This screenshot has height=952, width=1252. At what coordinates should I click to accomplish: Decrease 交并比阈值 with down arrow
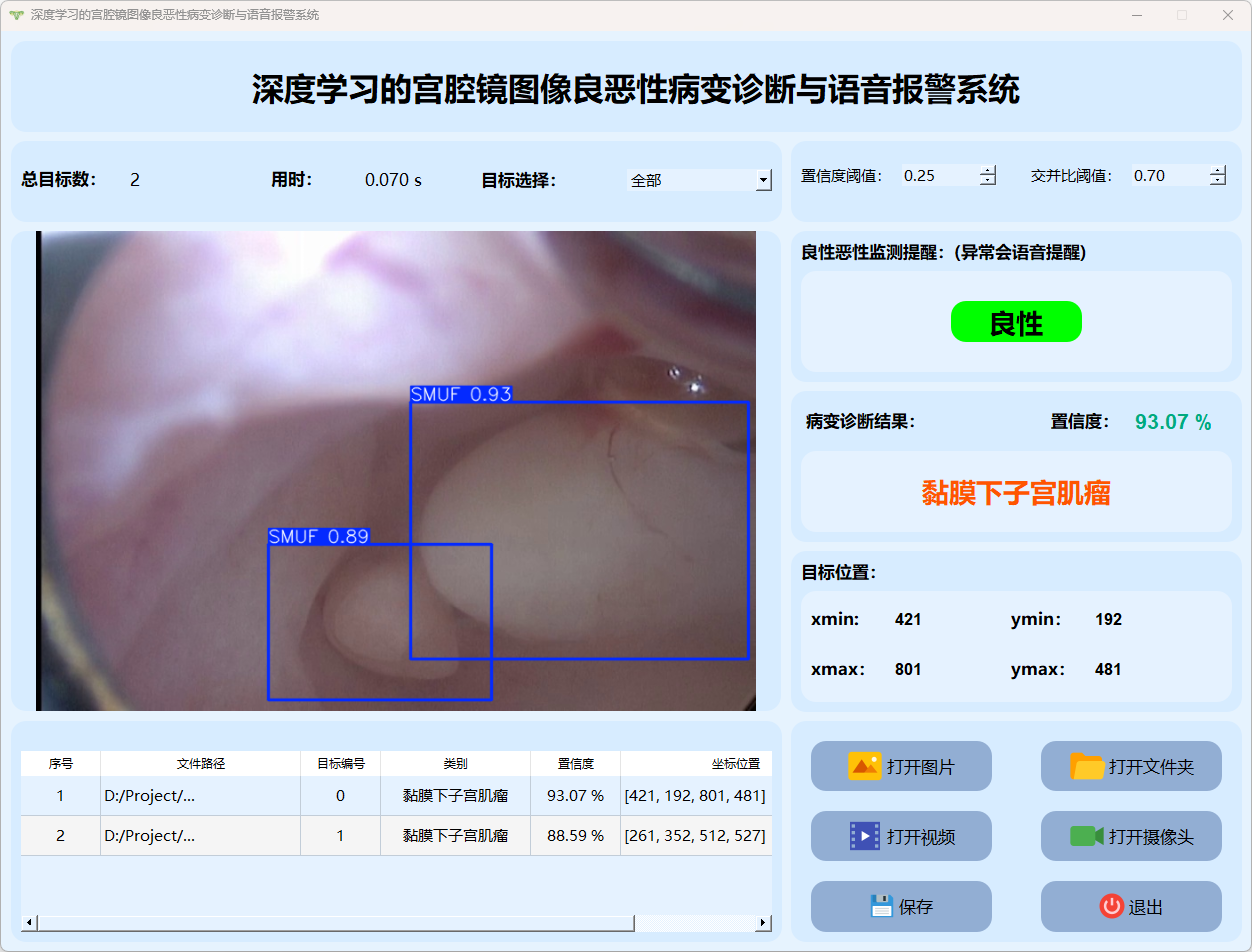(1218, 180)
